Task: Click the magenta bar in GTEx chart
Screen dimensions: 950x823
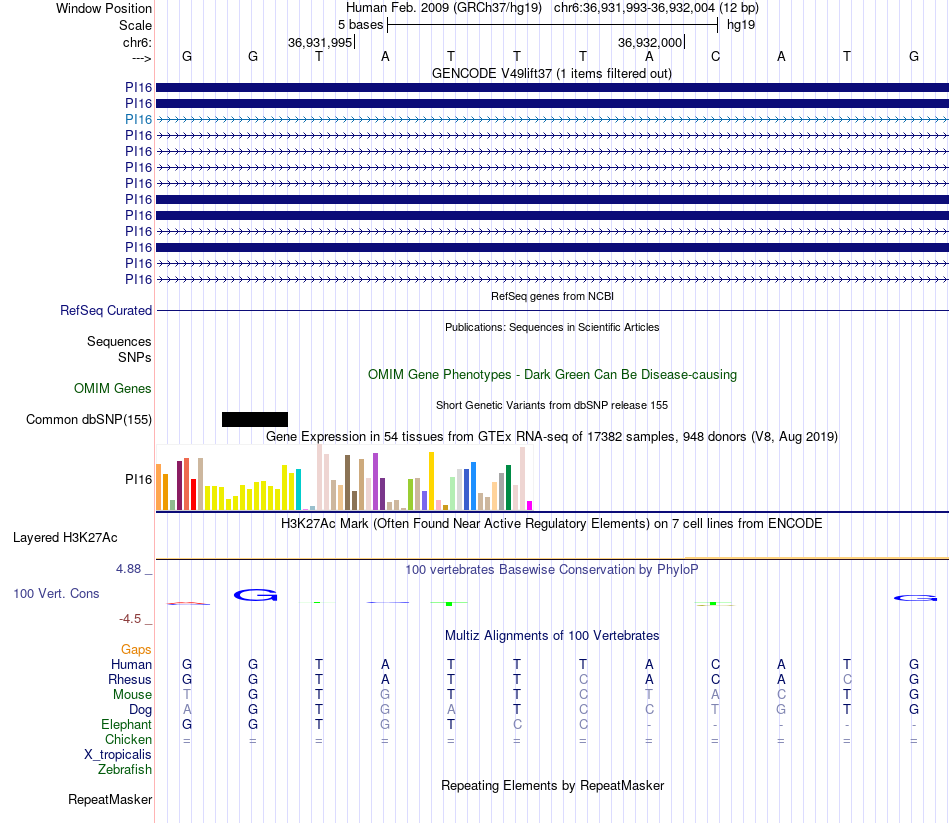Action: (x=530, y=505)
